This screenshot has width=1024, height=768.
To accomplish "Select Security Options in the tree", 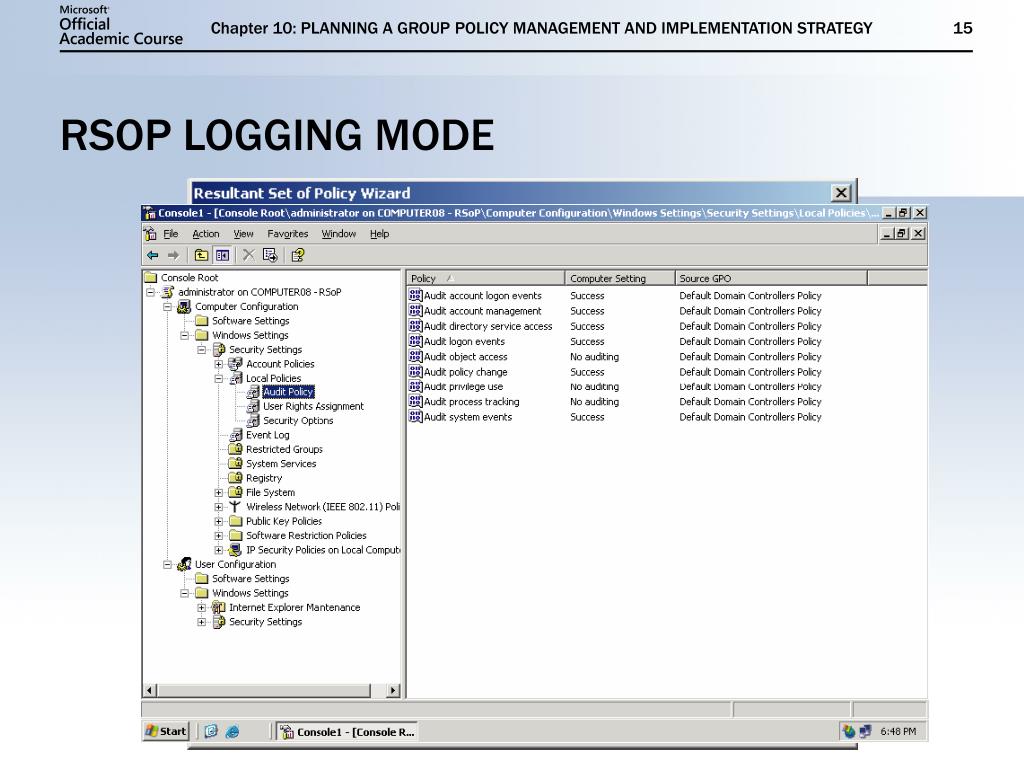I will tap(298, 421).
